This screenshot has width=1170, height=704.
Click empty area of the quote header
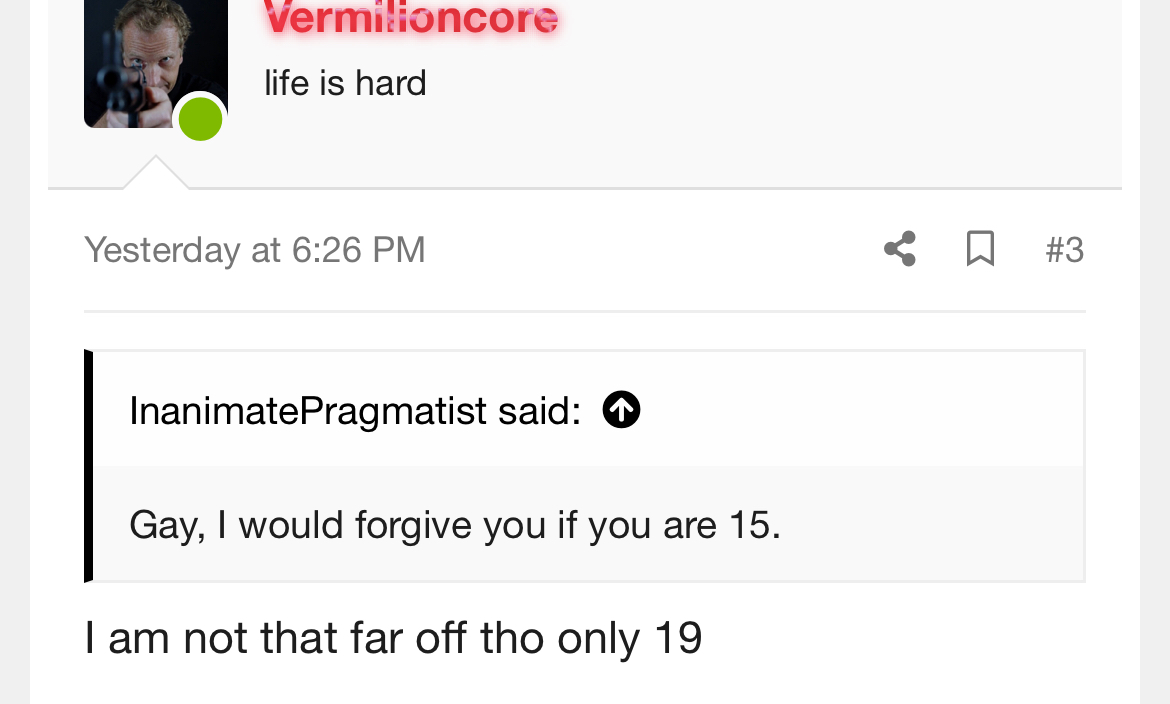[x=858, y=409]
